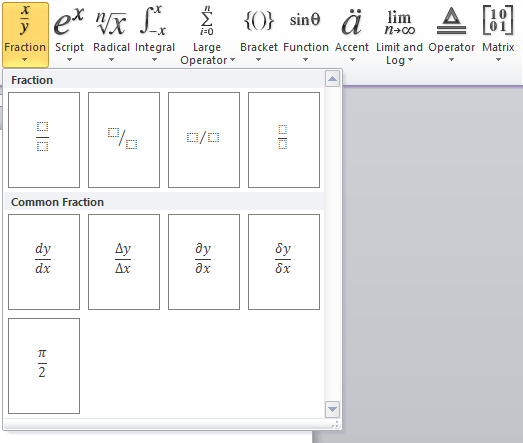This screenshot has height=443, width=523.
Task: Open the Integral structures gallery
Action: tap(154, 34)
